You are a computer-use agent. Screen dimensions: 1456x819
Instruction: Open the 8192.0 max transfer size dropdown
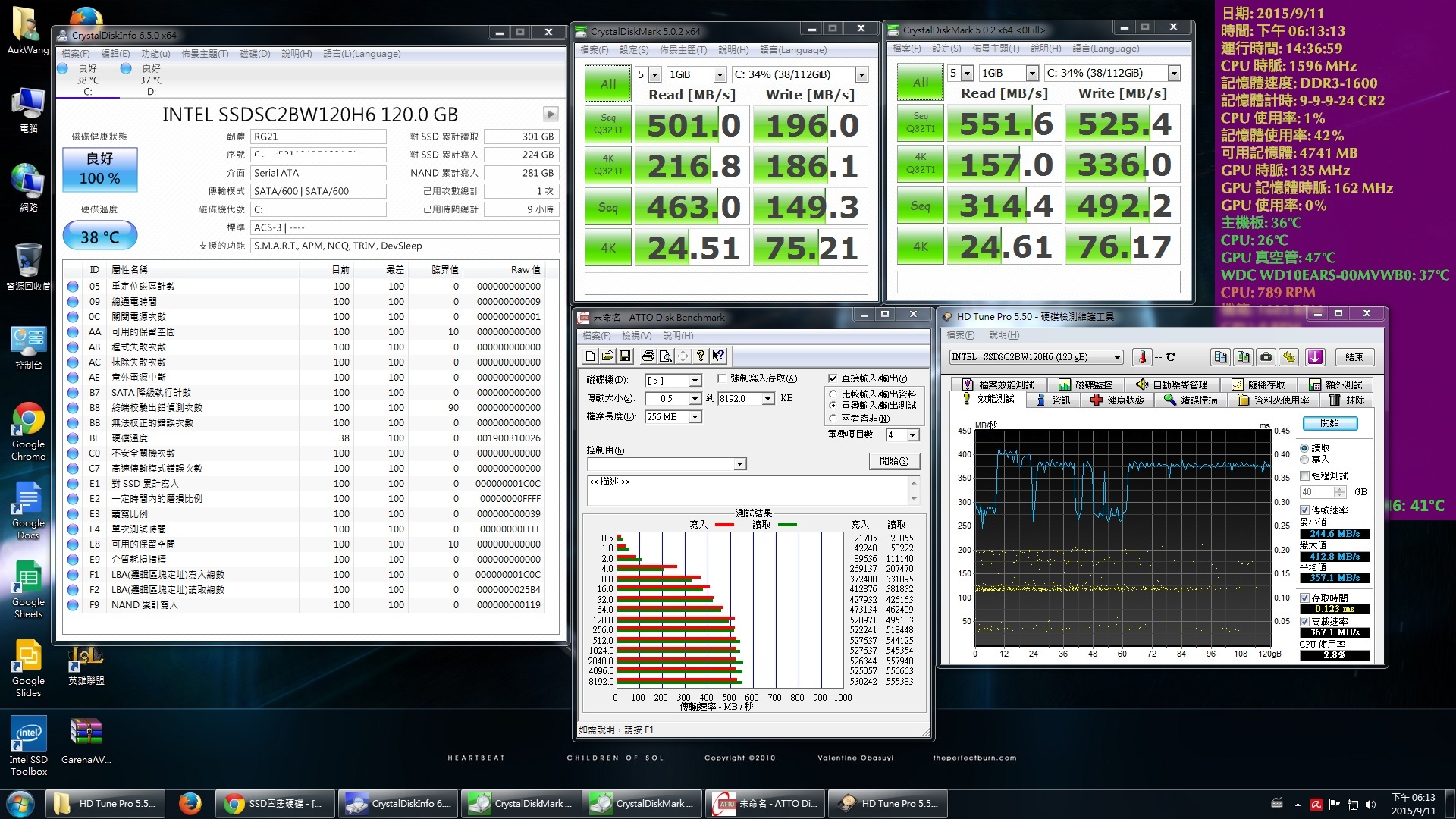pos(767,399)
